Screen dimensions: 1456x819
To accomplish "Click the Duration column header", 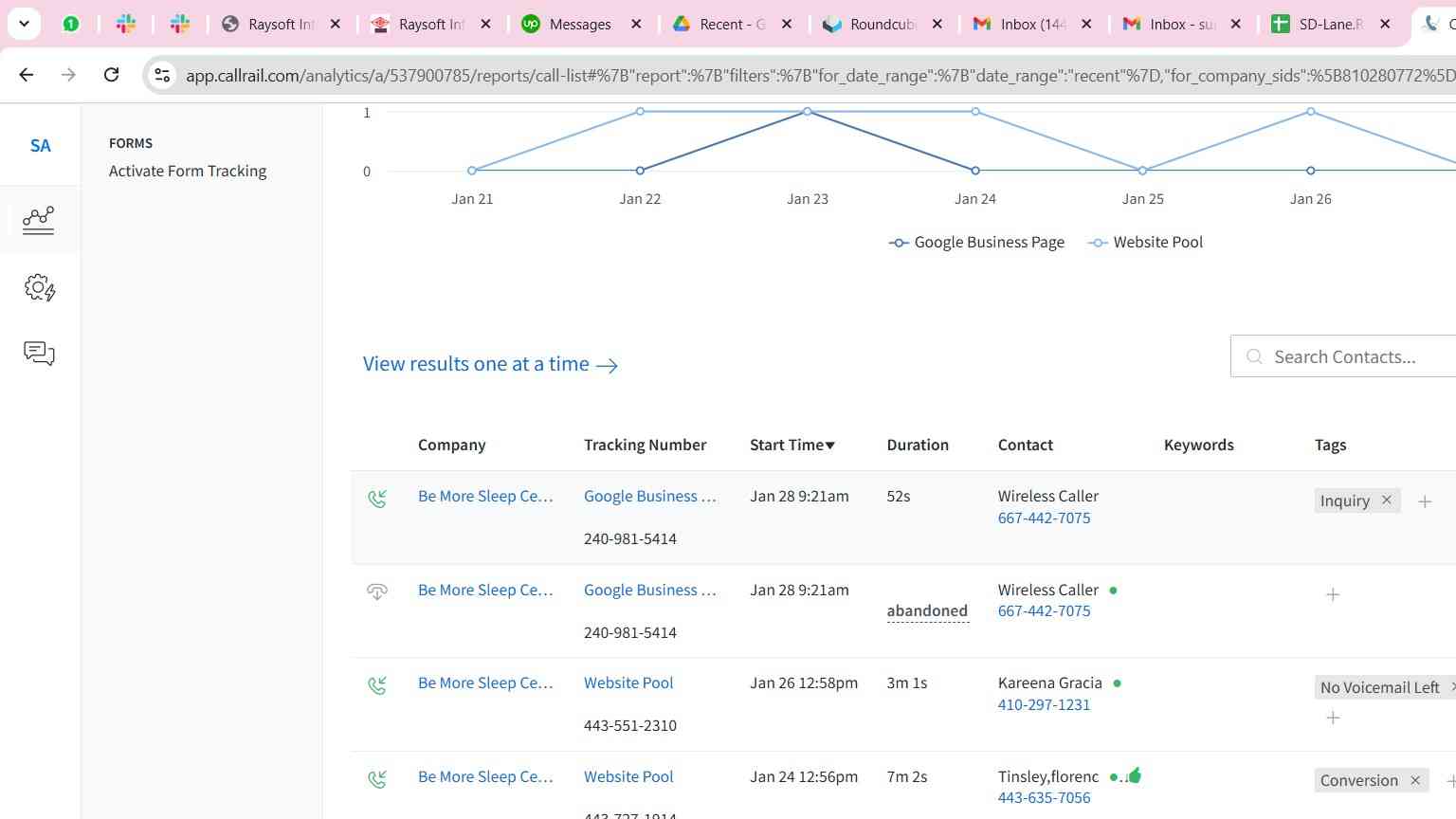I will (x=918, y=445).
